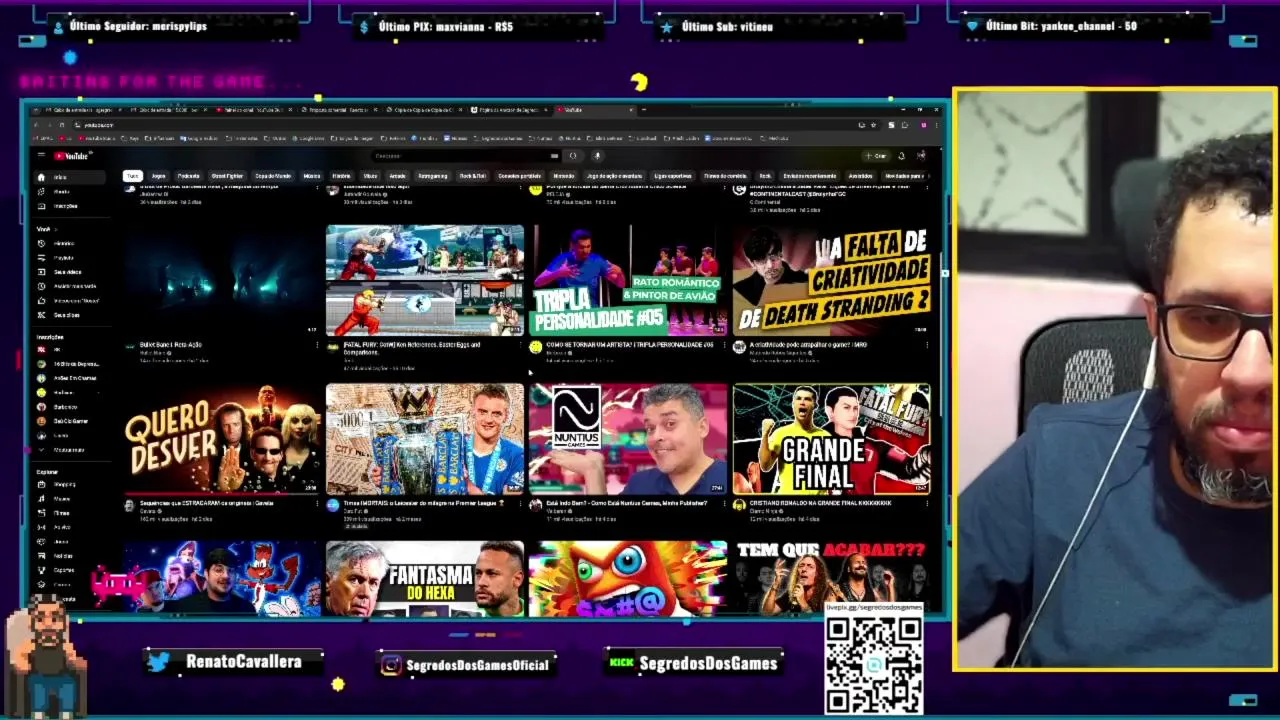
Task: Open Histórico in the sidebar
Action: [x=72, y=243]
